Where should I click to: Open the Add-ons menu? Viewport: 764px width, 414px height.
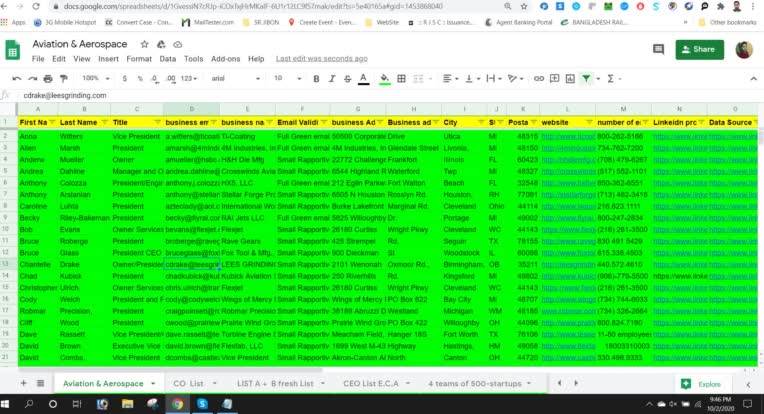(225, 58)
